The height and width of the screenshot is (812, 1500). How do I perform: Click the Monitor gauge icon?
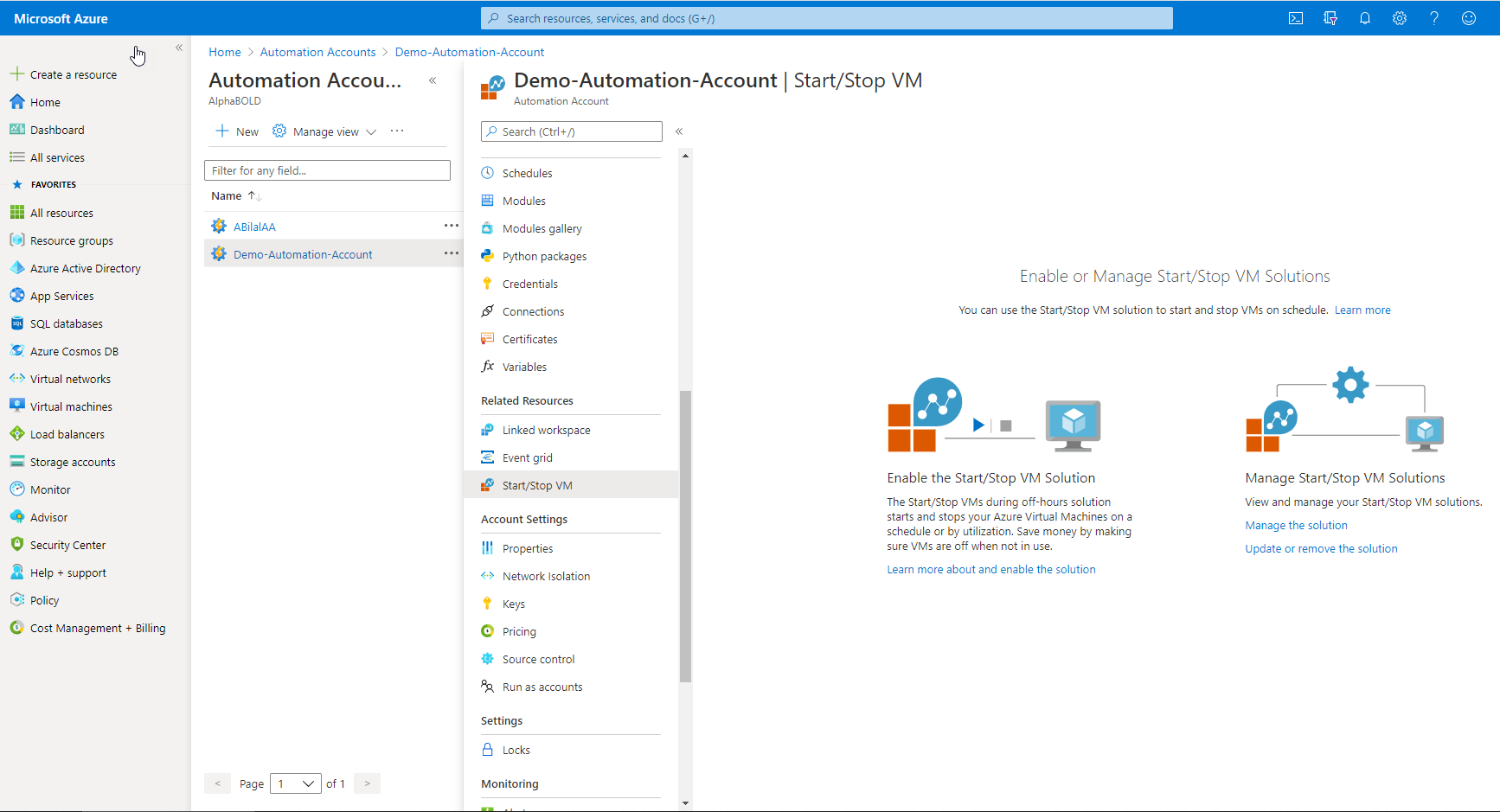pos(16,489)
